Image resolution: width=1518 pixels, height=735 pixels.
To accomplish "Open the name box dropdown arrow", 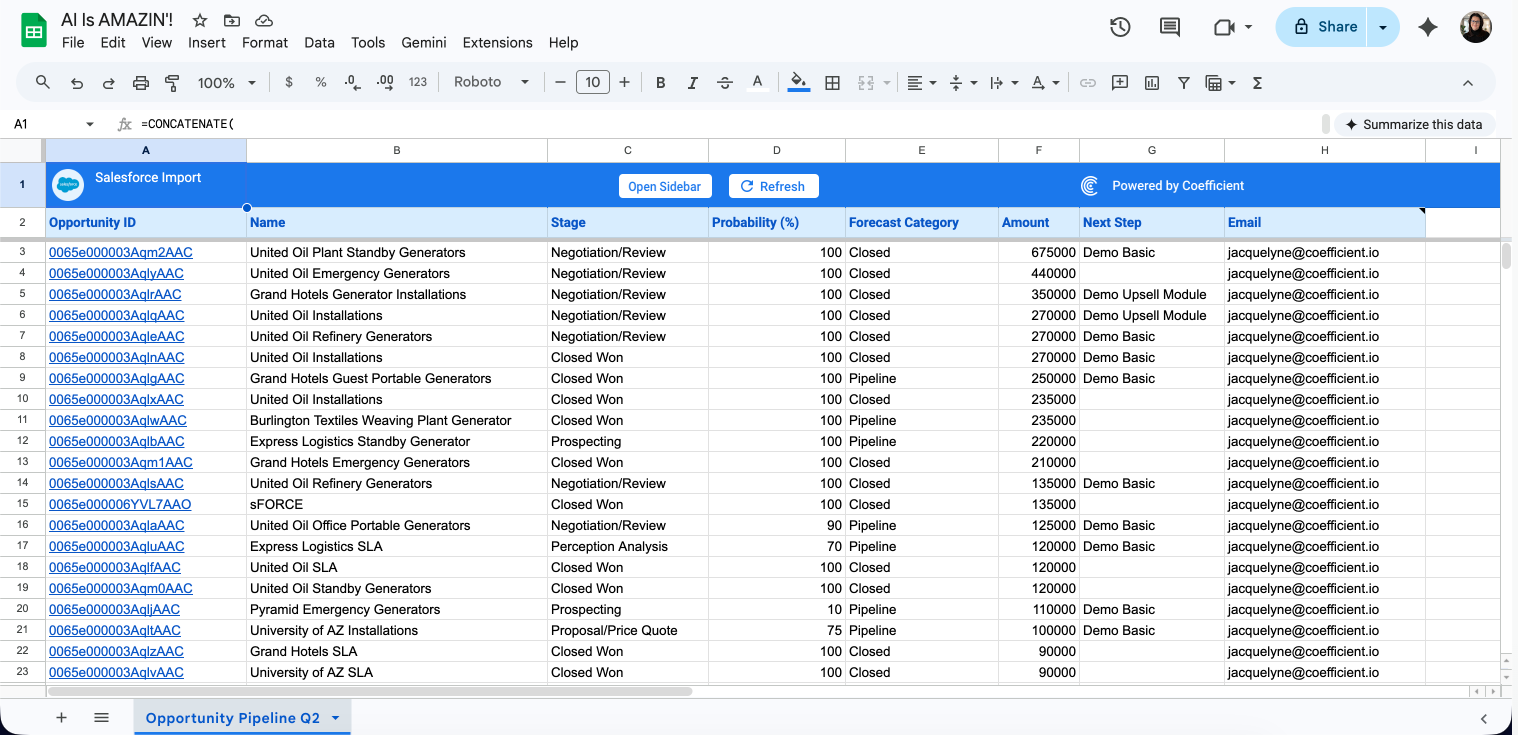I will (90, 124).
